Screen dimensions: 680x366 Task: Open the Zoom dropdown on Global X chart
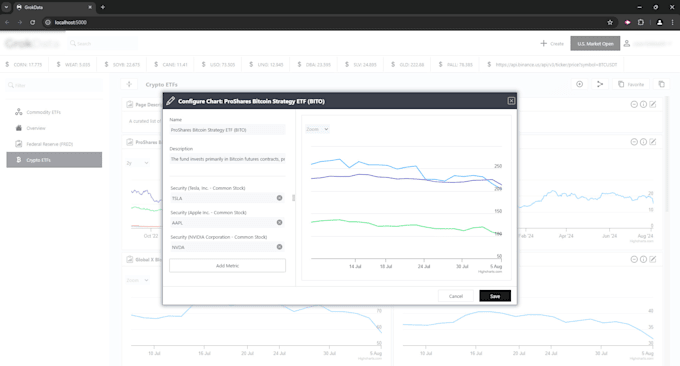(137, 280)
